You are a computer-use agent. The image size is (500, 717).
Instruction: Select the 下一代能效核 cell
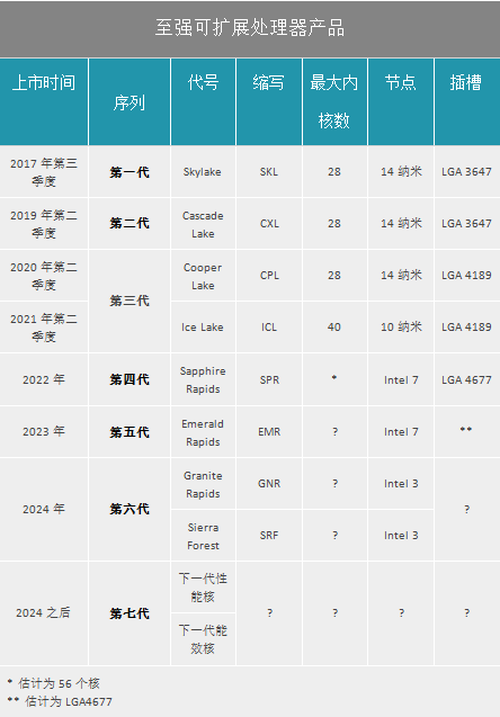tap(203, 639)
